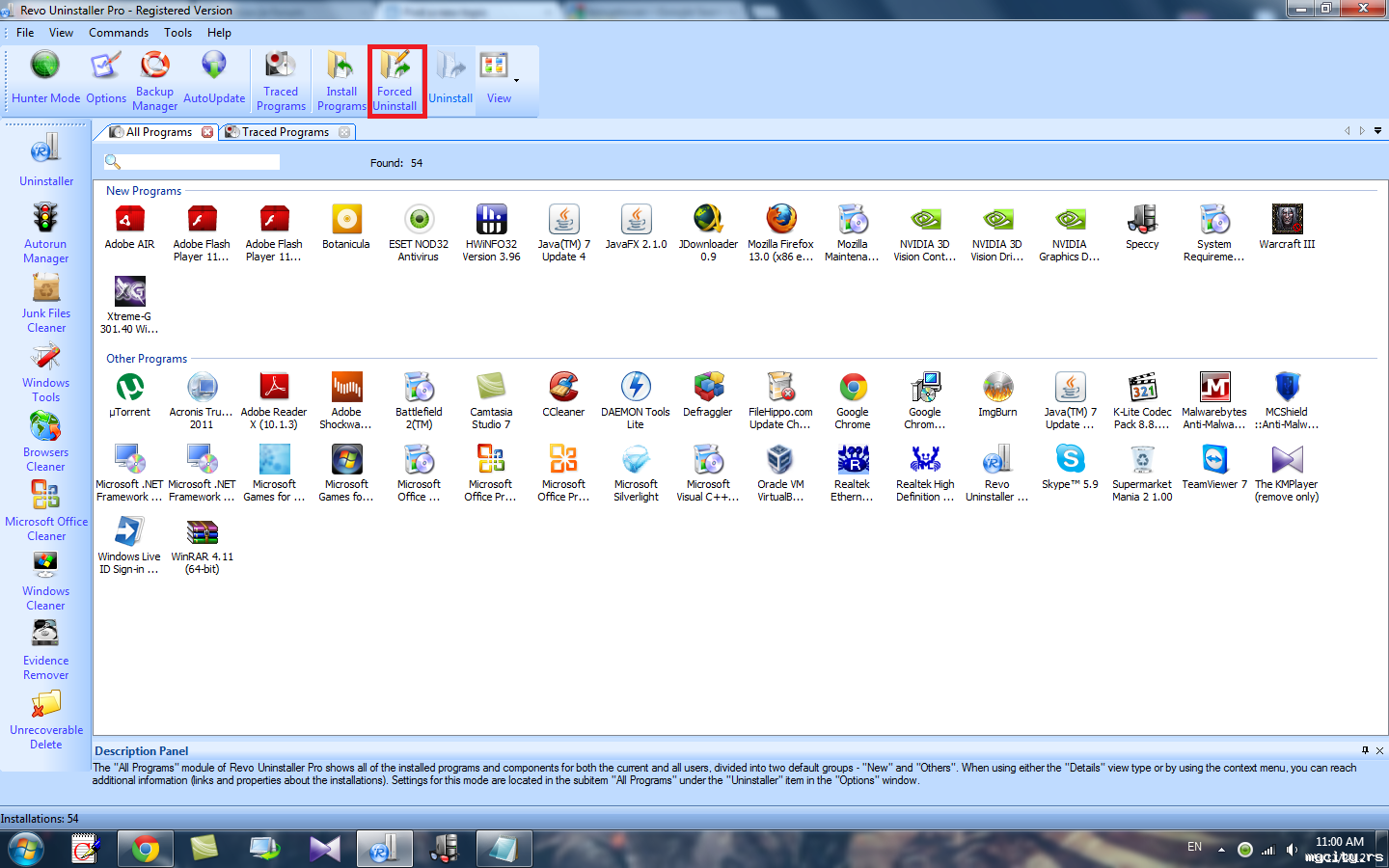Screen dimensions: 1389x868
Task: Open Microsoft Office Cleaner tool
Action: [46, 510]
